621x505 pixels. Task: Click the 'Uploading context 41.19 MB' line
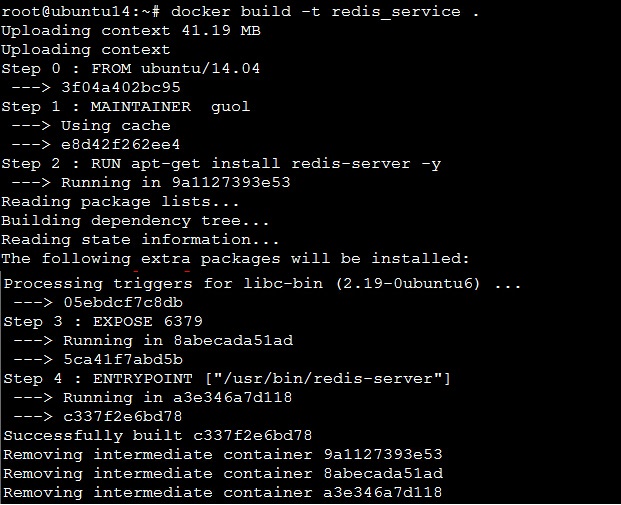click(x=131, y=31)
